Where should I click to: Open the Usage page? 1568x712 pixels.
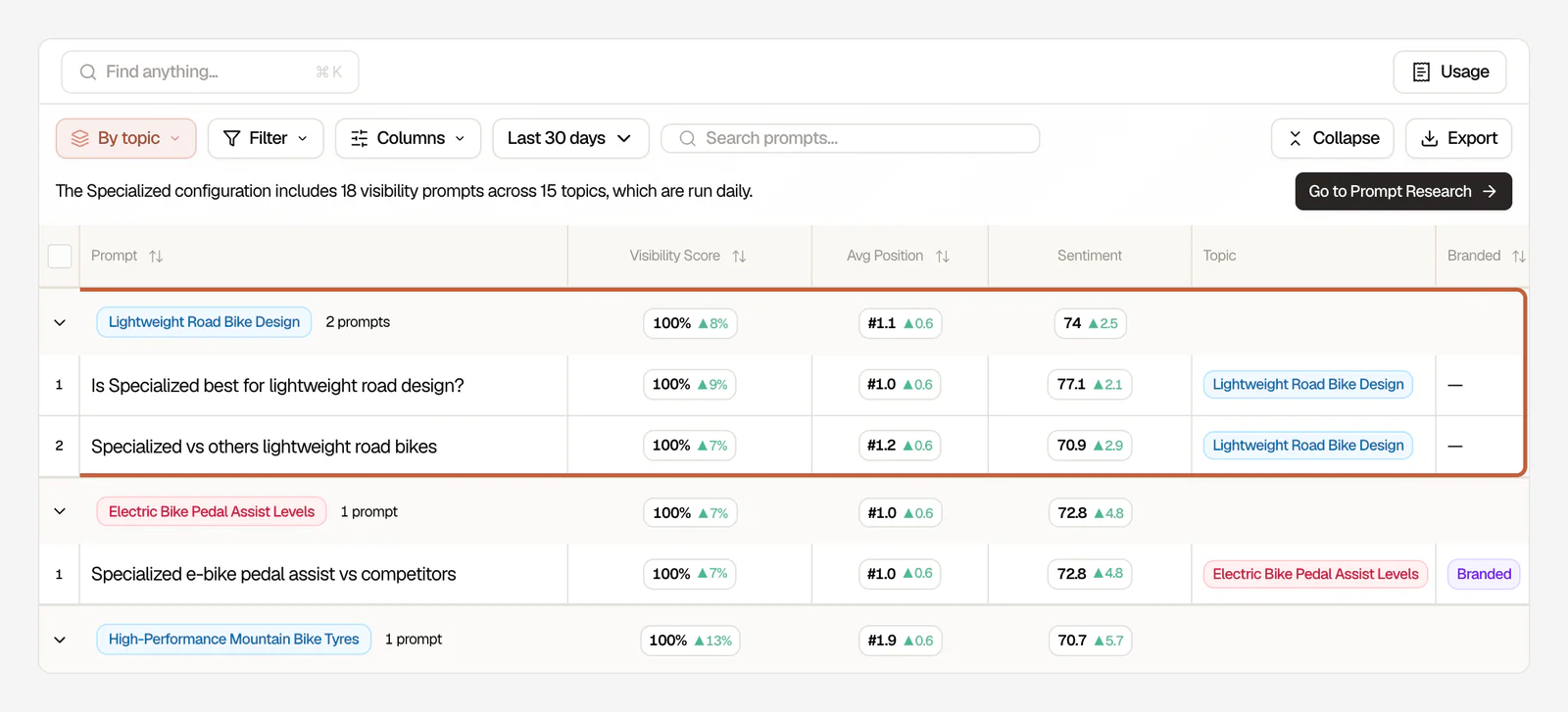[1449, 71]
